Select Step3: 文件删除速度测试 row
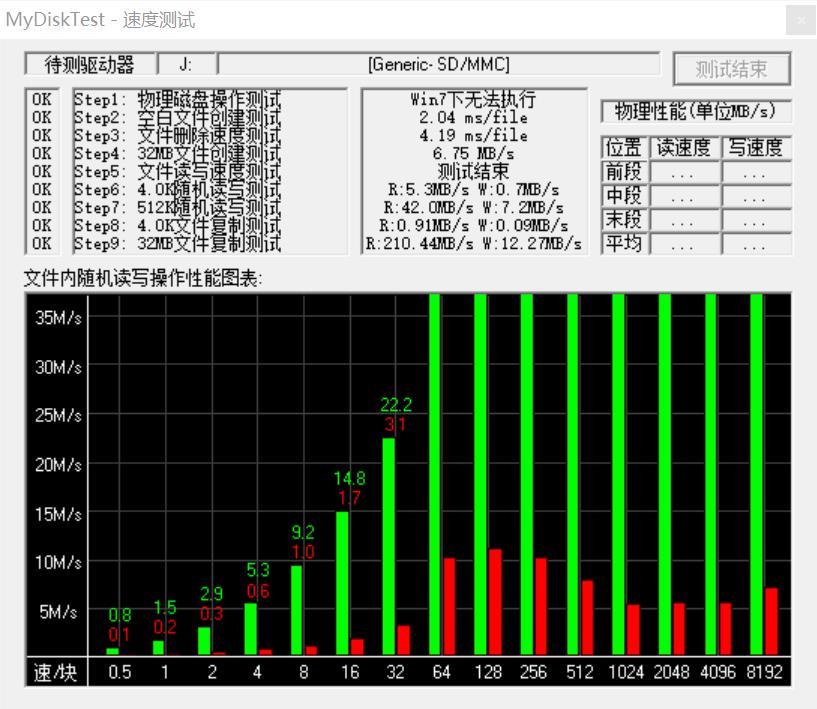Screen dimensions: 817x709 (x=177, y=135)
